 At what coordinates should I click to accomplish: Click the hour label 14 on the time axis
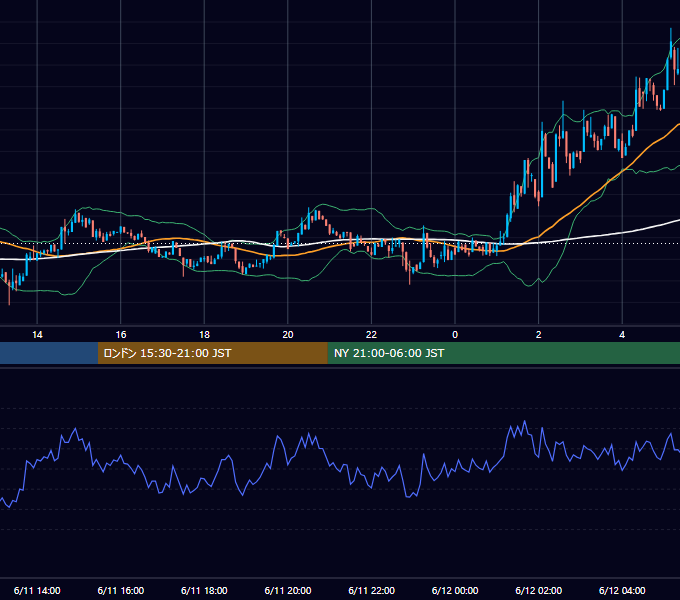tap(37, 335)
